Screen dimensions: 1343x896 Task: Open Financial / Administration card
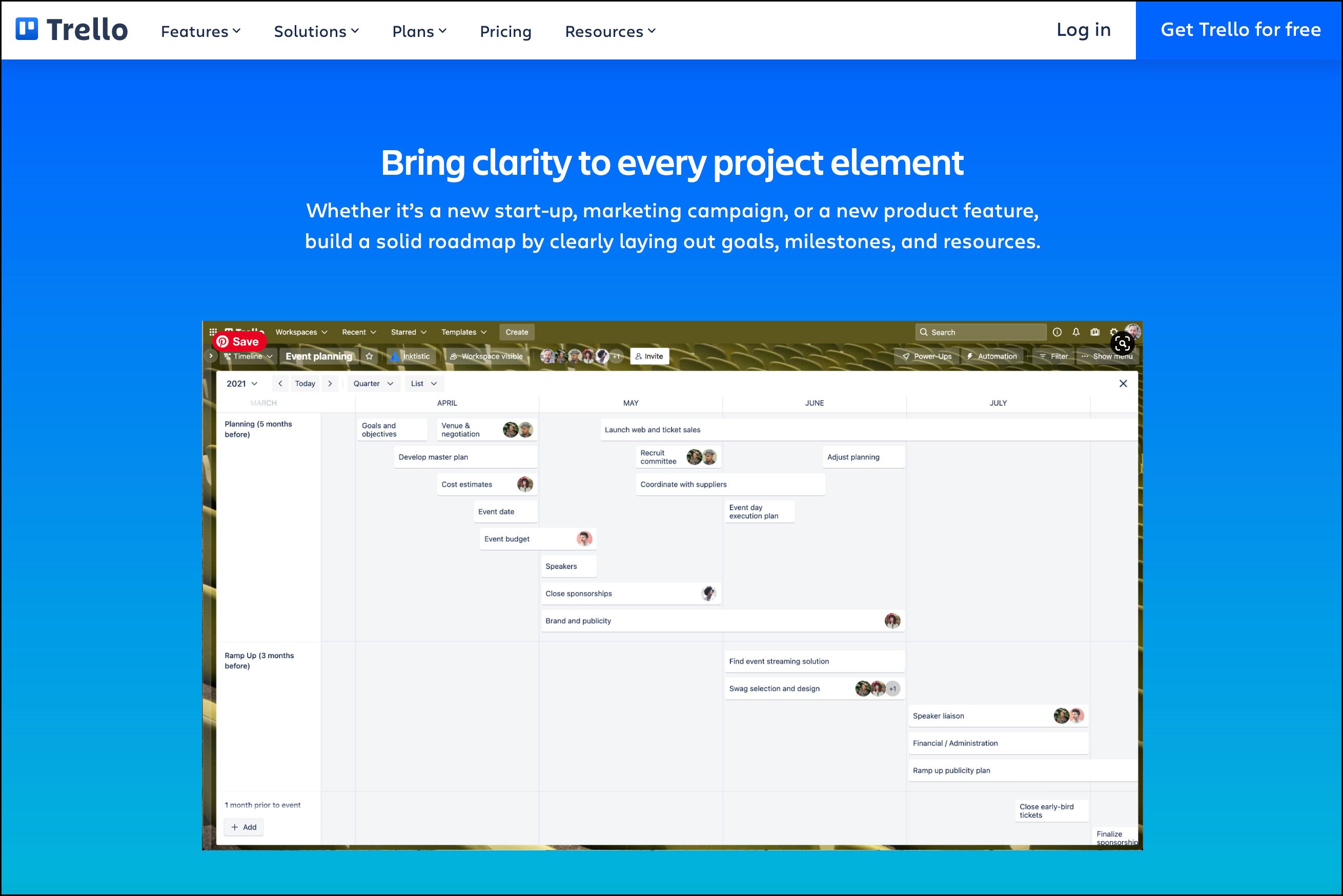[x=999, y=743]
